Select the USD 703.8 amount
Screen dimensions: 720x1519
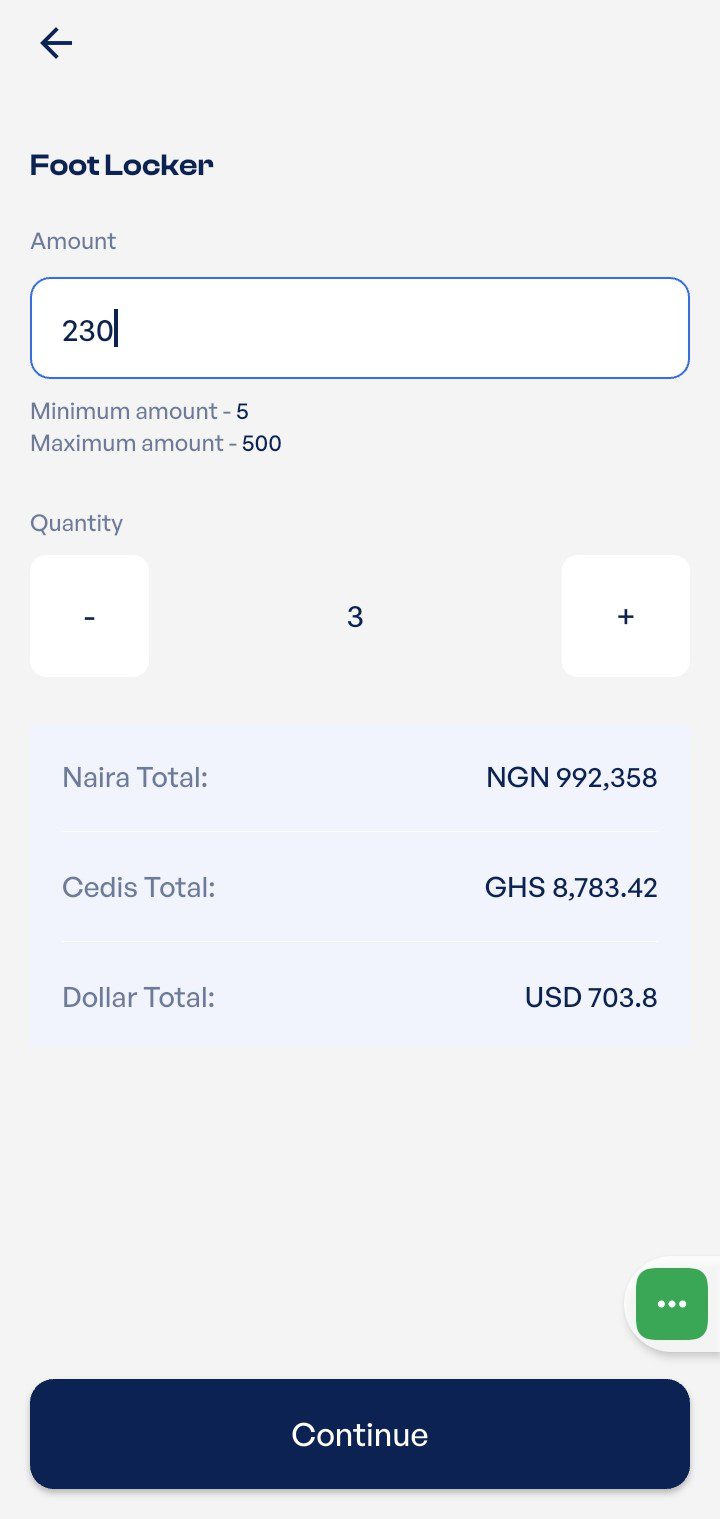(x=591, y=997)
